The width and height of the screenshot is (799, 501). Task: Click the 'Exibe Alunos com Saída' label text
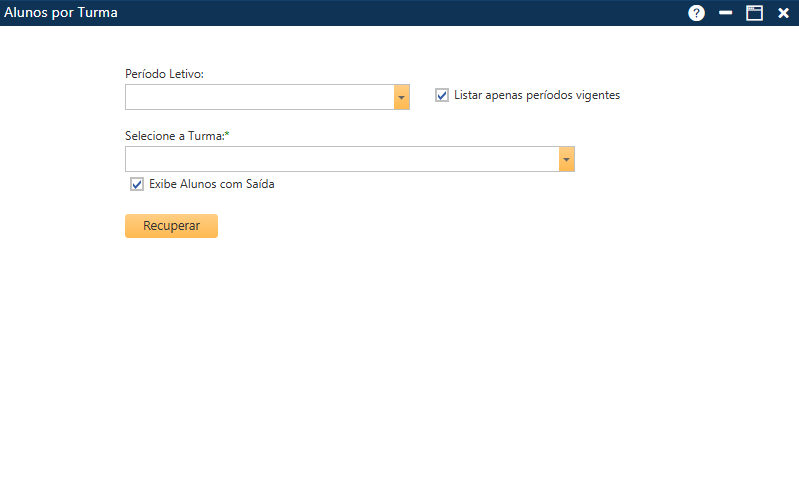point(211,184)
